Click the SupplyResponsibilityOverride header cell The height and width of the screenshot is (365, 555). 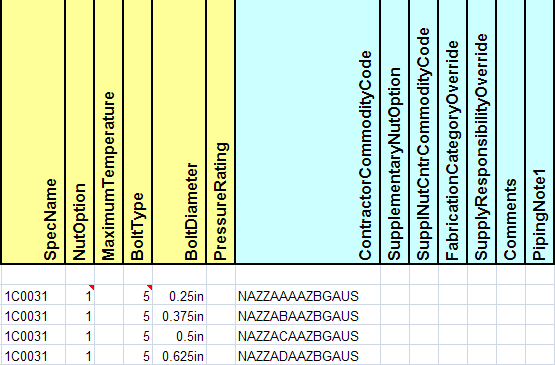pos(482,132)
